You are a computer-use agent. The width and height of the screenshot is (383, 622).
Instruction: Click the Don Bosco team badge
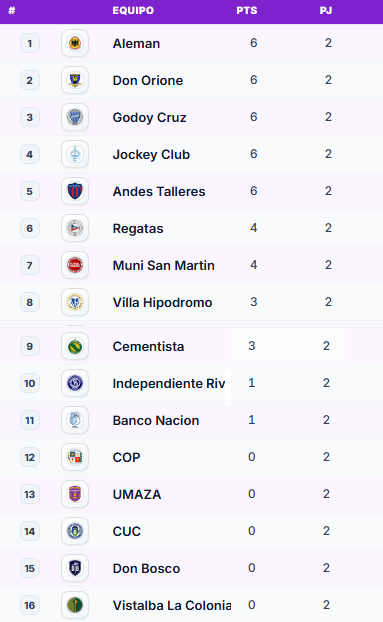click(x=75, y=568)
